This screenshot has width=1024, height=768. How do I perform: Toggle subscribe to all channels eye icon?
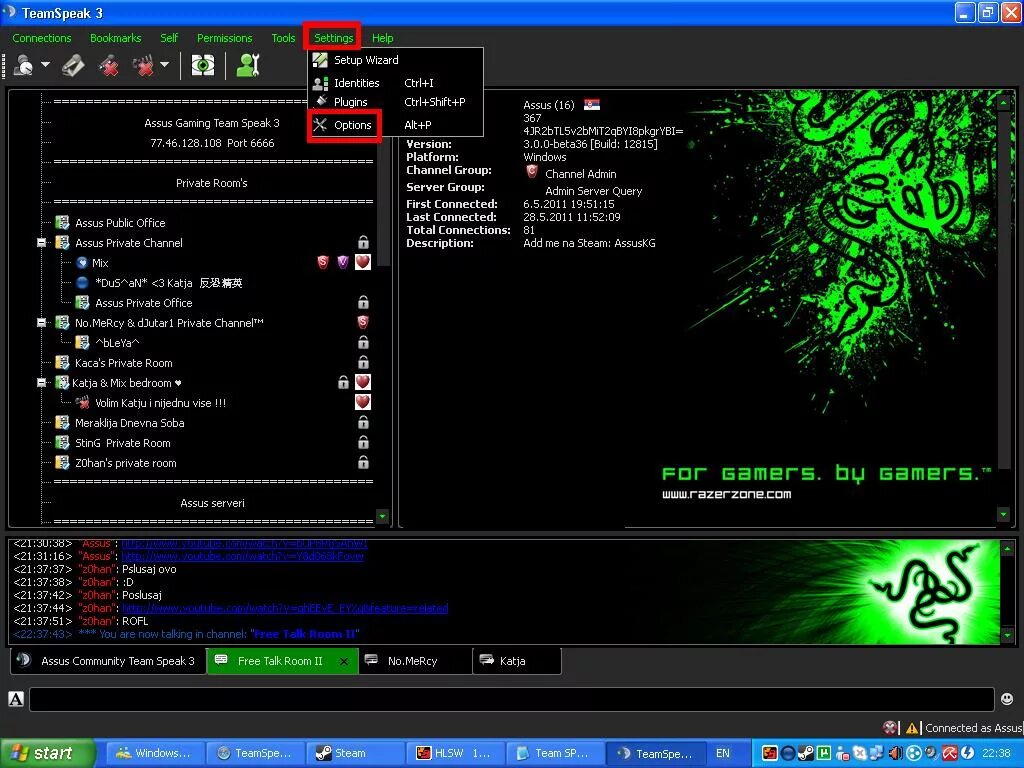point(202,65)
